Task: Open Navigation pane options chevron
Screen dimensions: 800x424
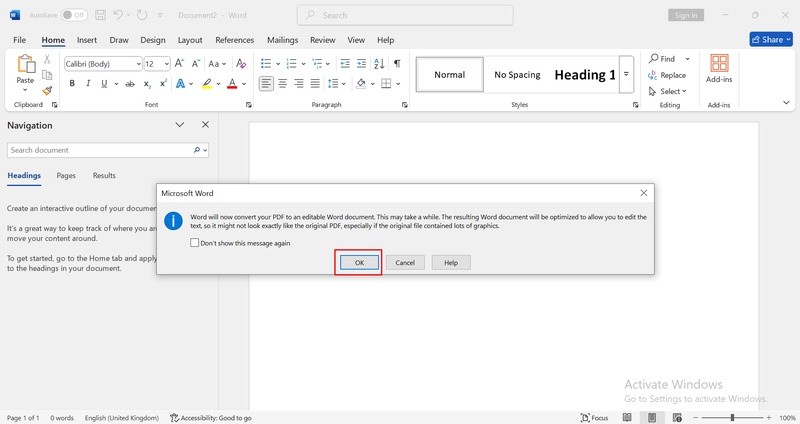Action: pyautogui.click(x=180, y=124)
